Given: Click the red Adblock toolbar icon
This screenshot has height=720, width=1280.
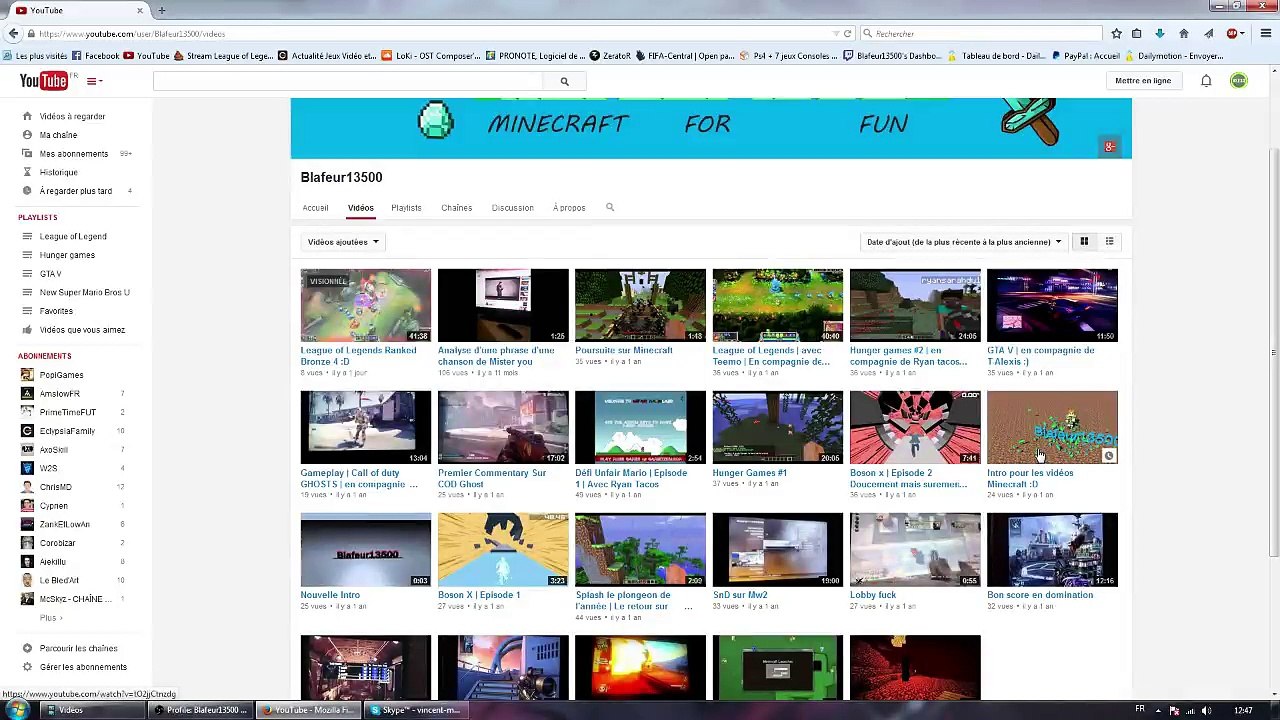Looking at the screenshot, I should 1232,34.
